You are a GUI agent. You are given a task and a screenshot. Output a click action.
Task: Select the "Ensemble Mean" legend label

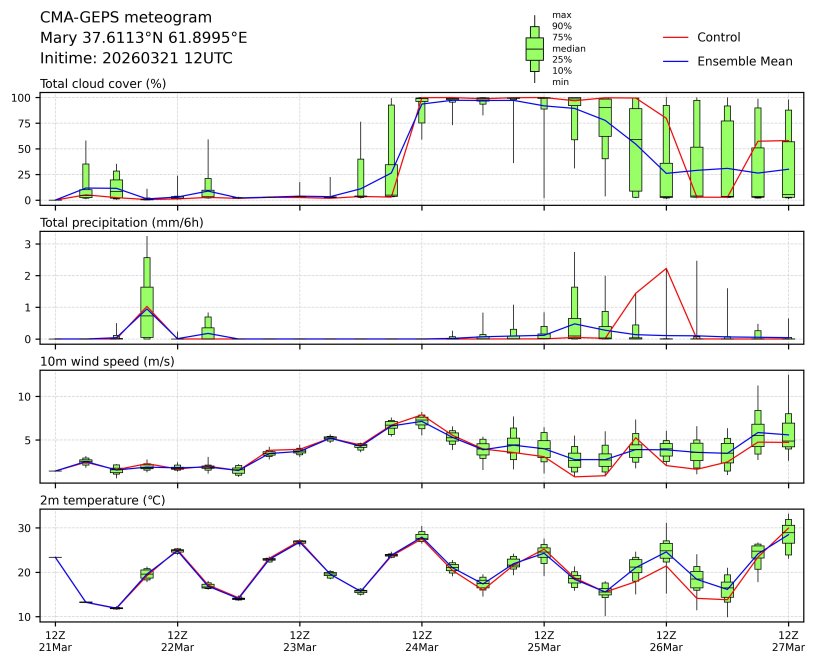point(744,61)
